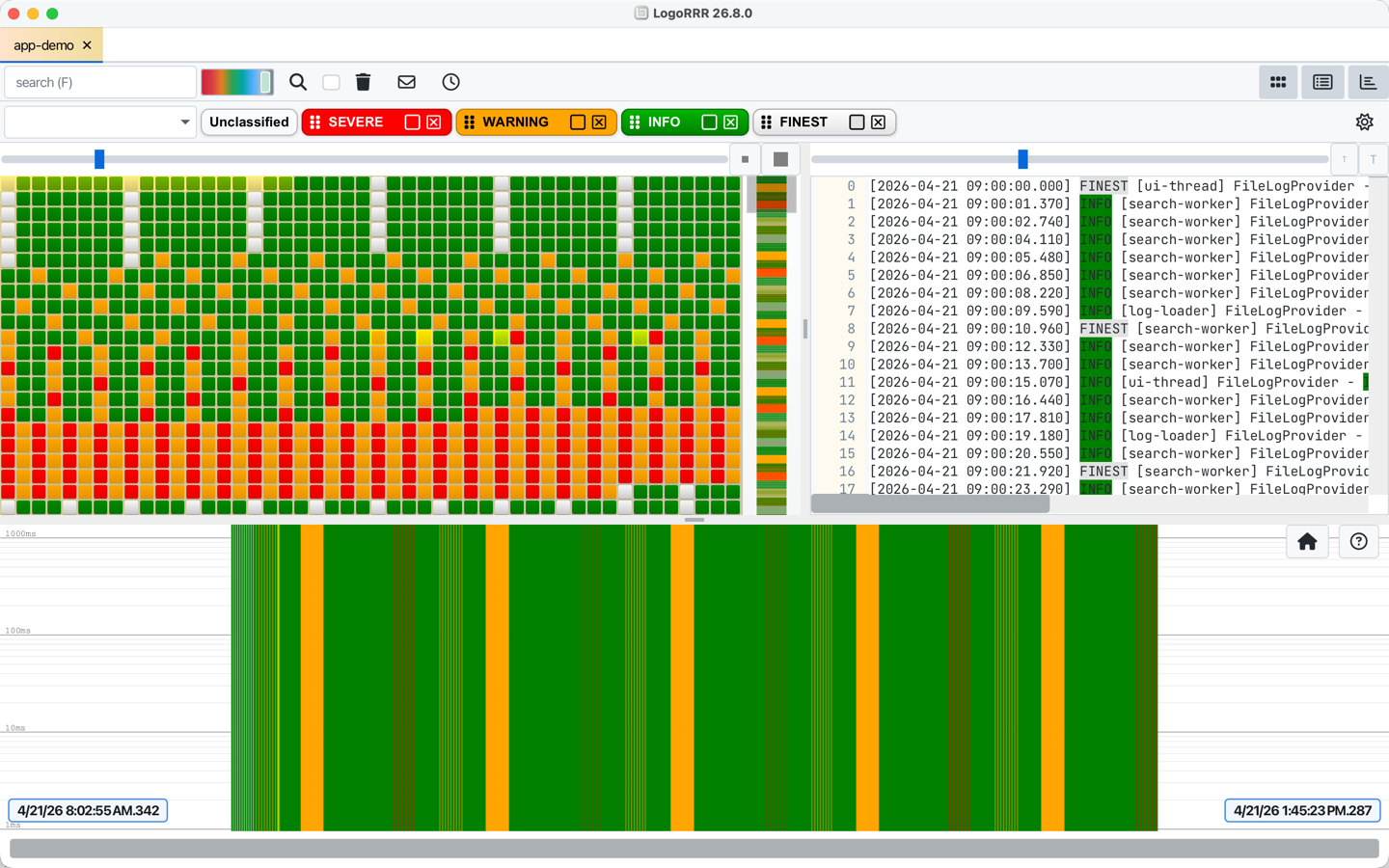Click the magnifying glass search icon
This screenshot has height=868, width=1389.
click(x=298, y=82)
